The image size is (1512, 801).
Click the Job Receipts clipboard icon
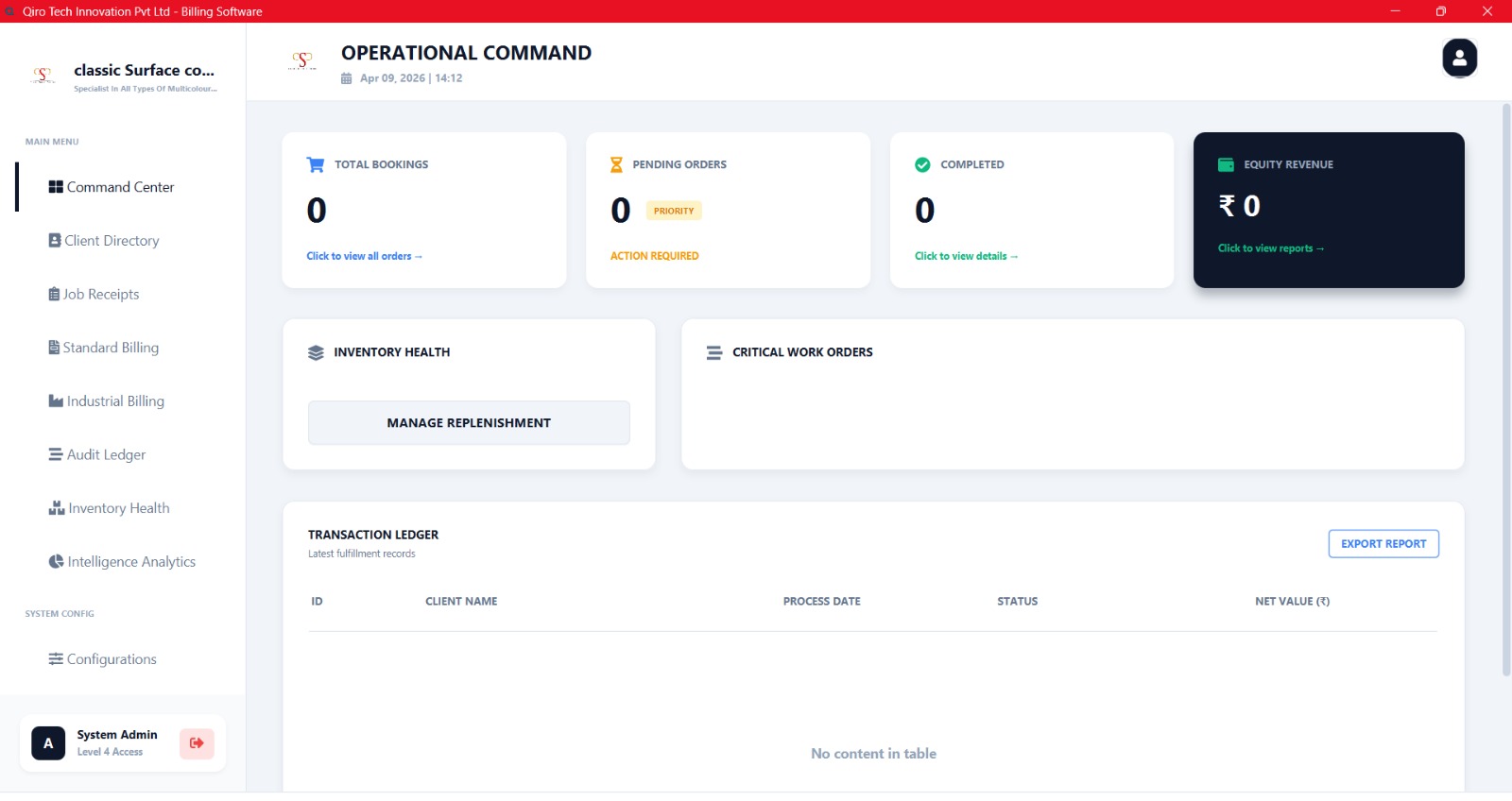coord(54,295)
